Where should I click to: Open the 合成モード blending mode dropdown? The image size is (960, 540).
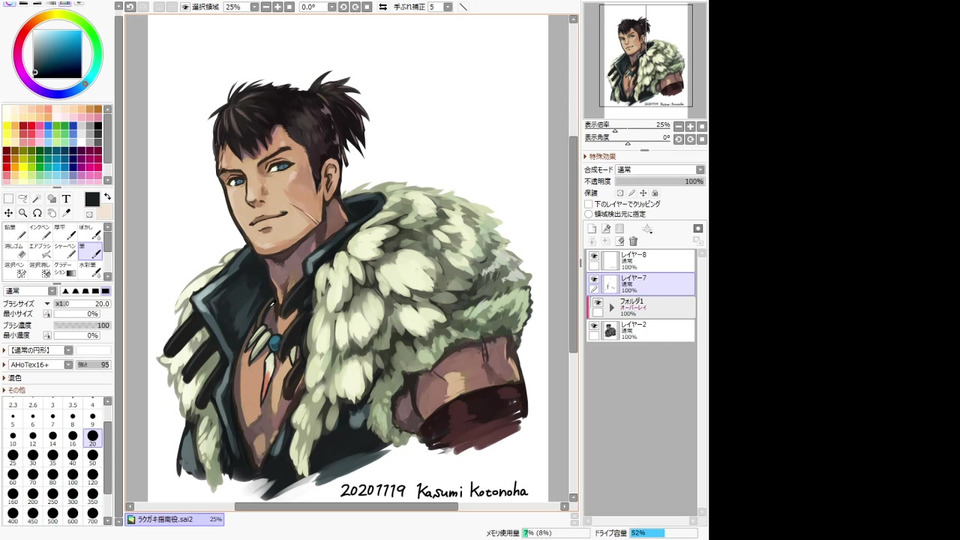[x=660, y=170]
